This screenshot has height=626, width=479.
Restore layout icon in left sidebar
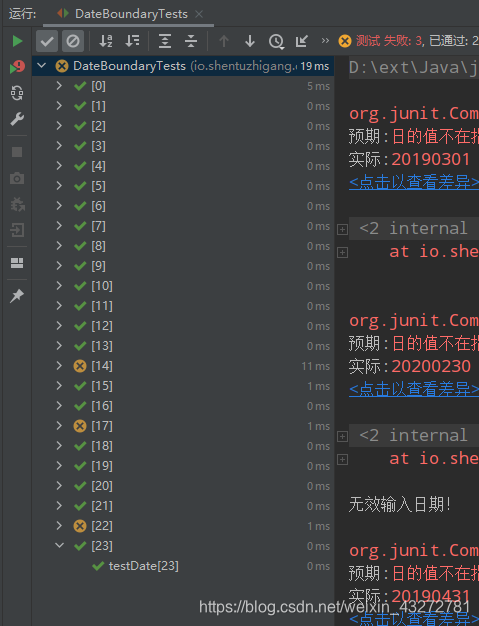coord(17,263)
